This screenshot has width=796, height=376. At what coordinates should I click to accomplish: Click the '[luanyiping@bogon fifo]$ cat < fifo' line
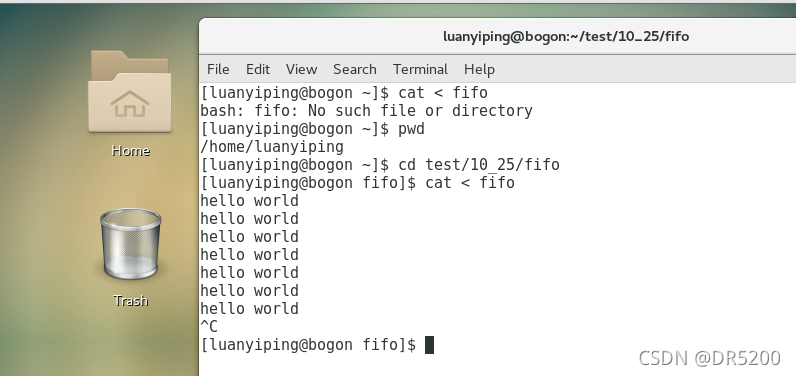pos(357,183)
